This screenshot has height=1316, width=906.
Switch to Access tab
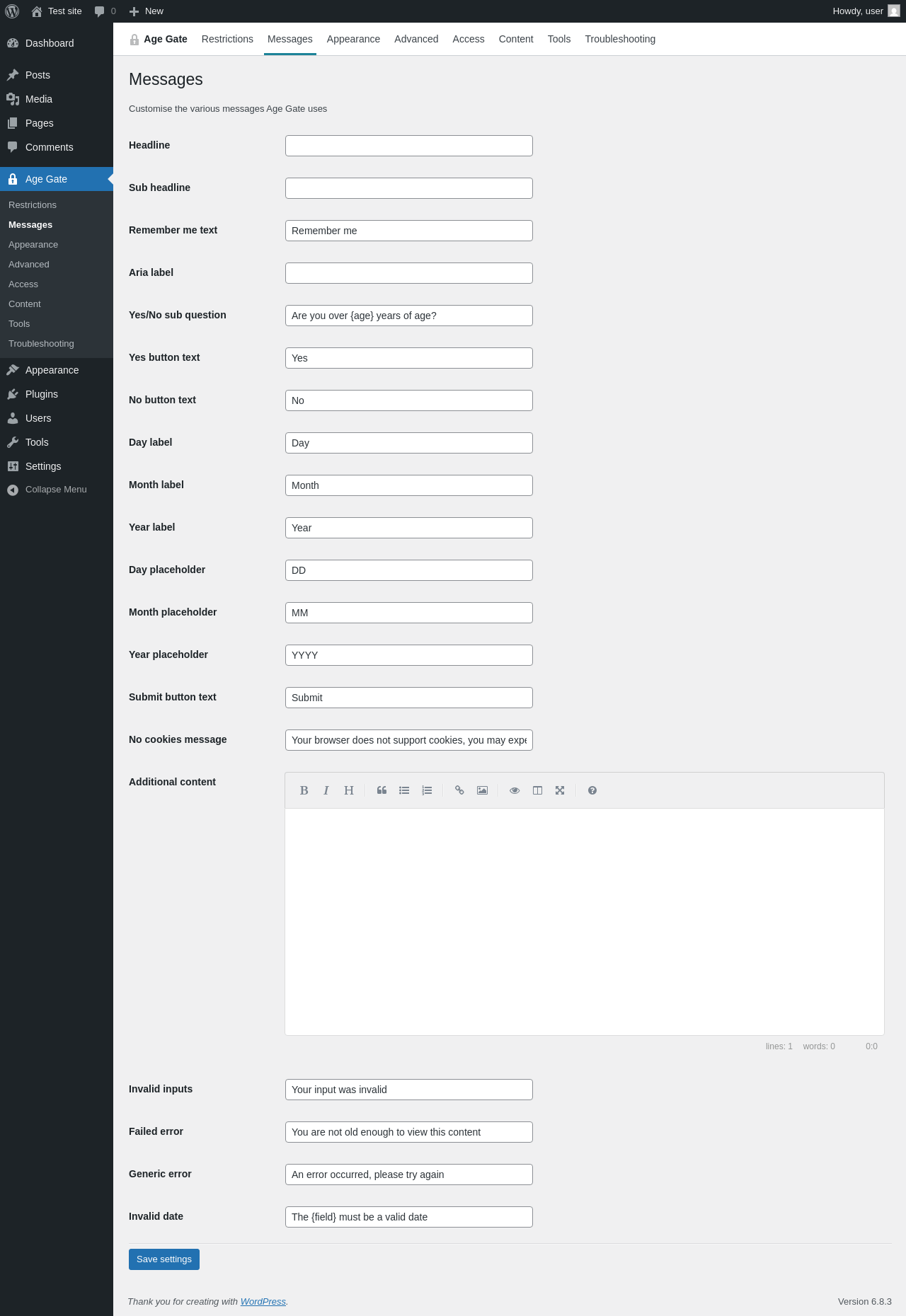pos(469,39)
